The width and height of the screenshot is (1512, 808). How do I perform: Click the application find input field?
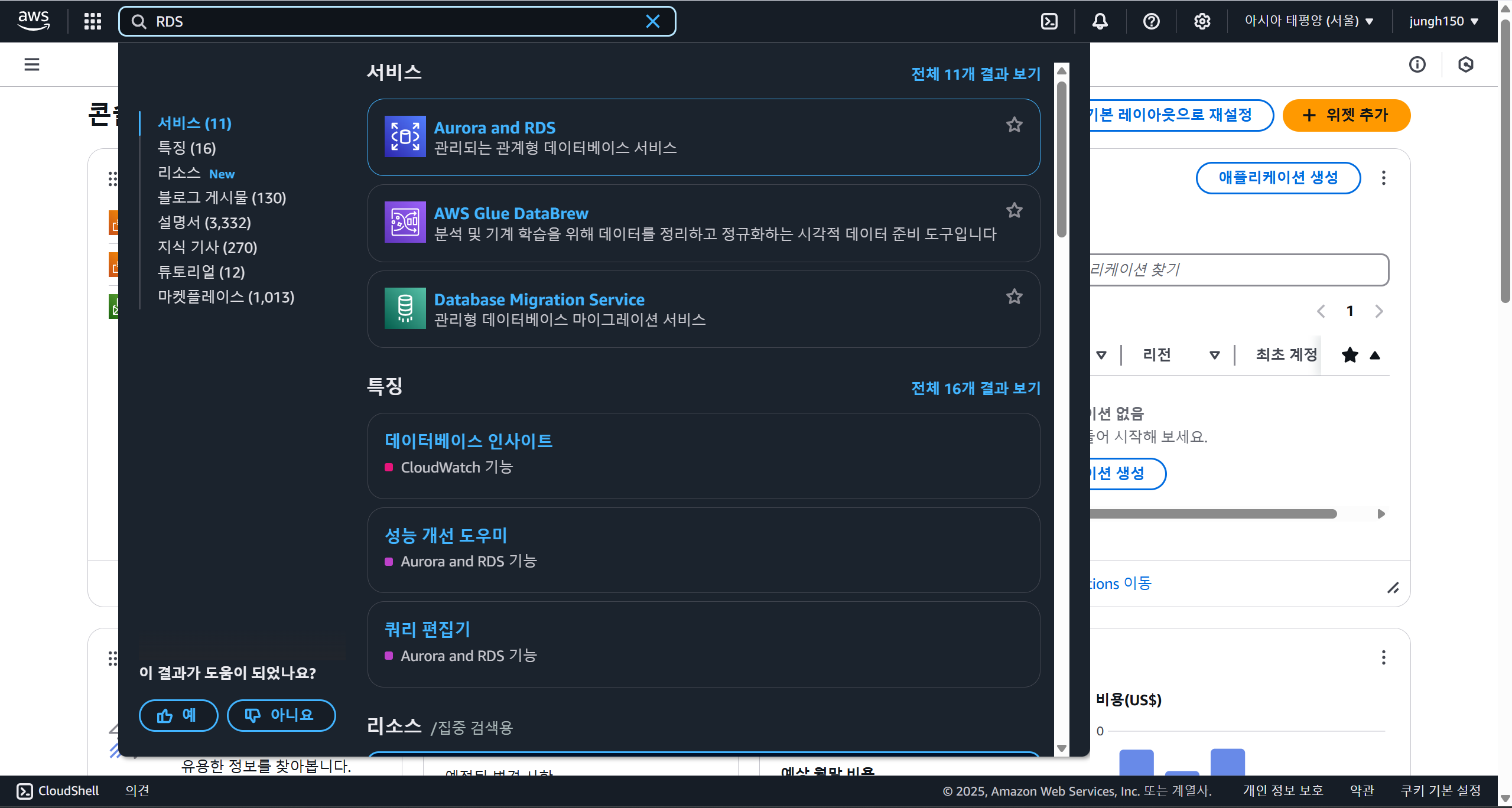1238,270
